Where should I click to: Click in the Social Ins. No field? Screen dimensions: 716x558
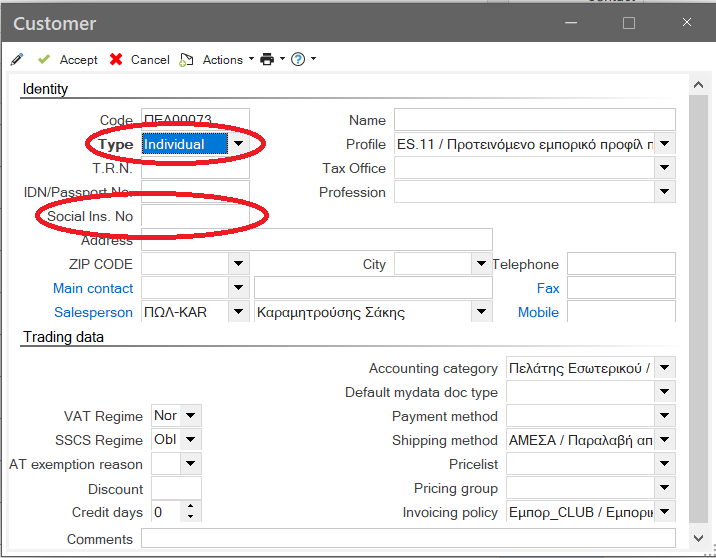pos(195,216)
